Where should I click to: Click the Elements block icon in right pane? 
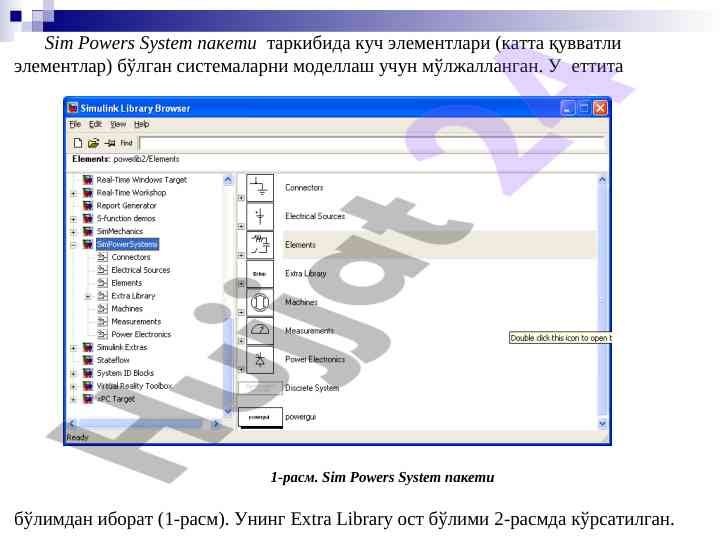pyautogui.click(x=259, y=244)
